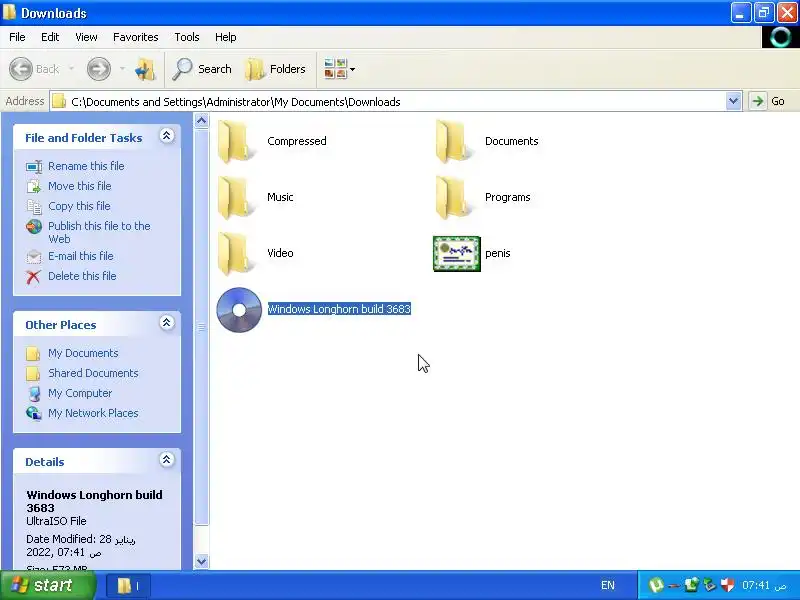This screenshot has height=600, width=800.
Task: Open the Tools menu
Action: coord(187,37)
